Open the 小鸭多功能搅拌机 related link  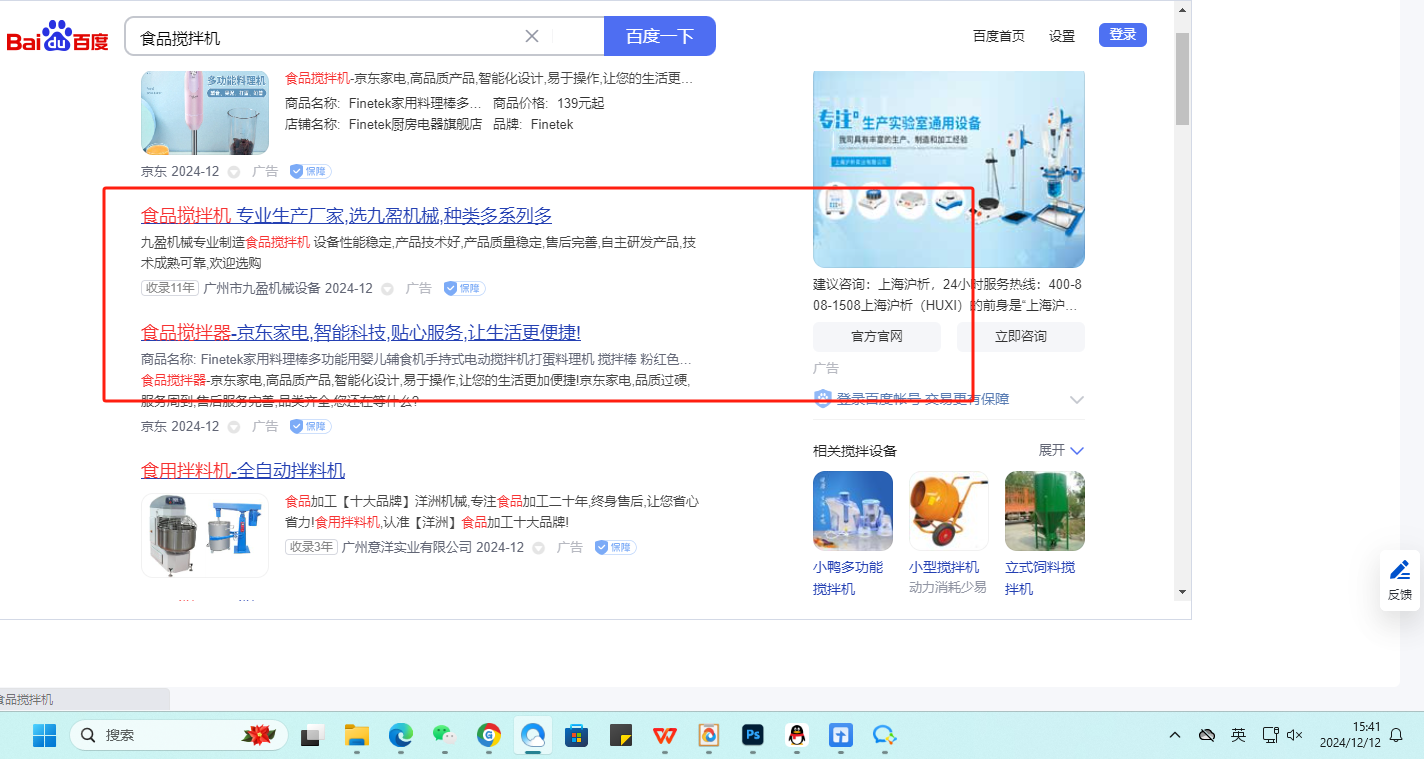click(x=848, y=578)
